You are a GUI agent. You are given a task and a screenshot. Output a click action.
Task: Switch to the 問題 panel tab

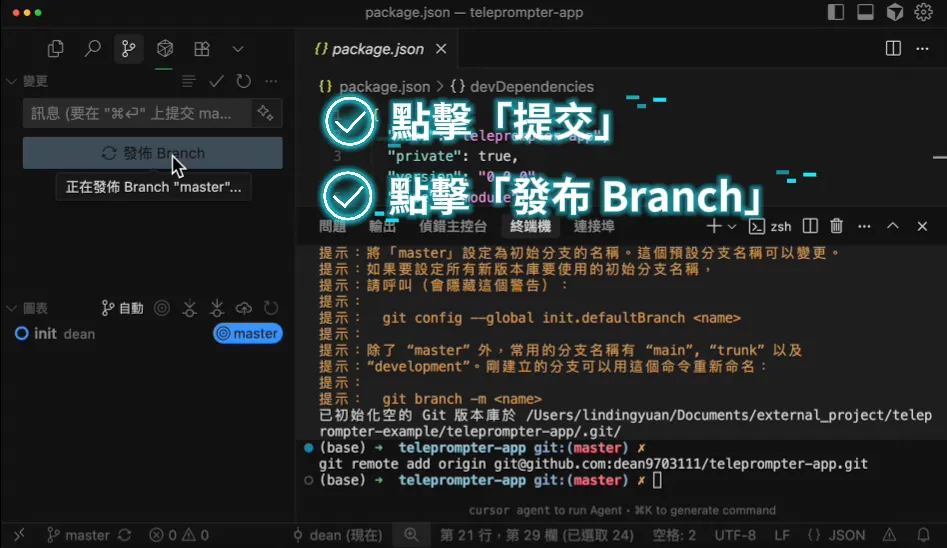pos(333,226)
